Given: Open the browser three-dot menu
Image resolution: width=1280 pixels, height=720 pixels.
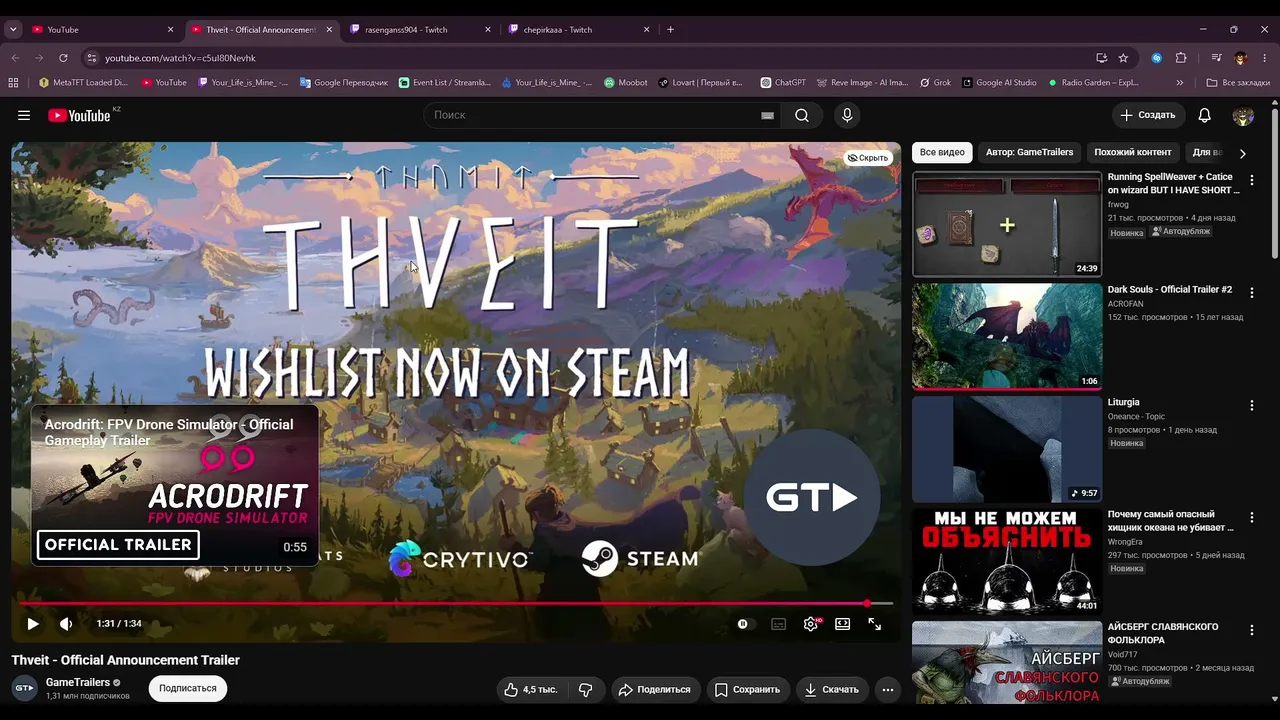Looking at the screenshot, I should [1265, 58].
